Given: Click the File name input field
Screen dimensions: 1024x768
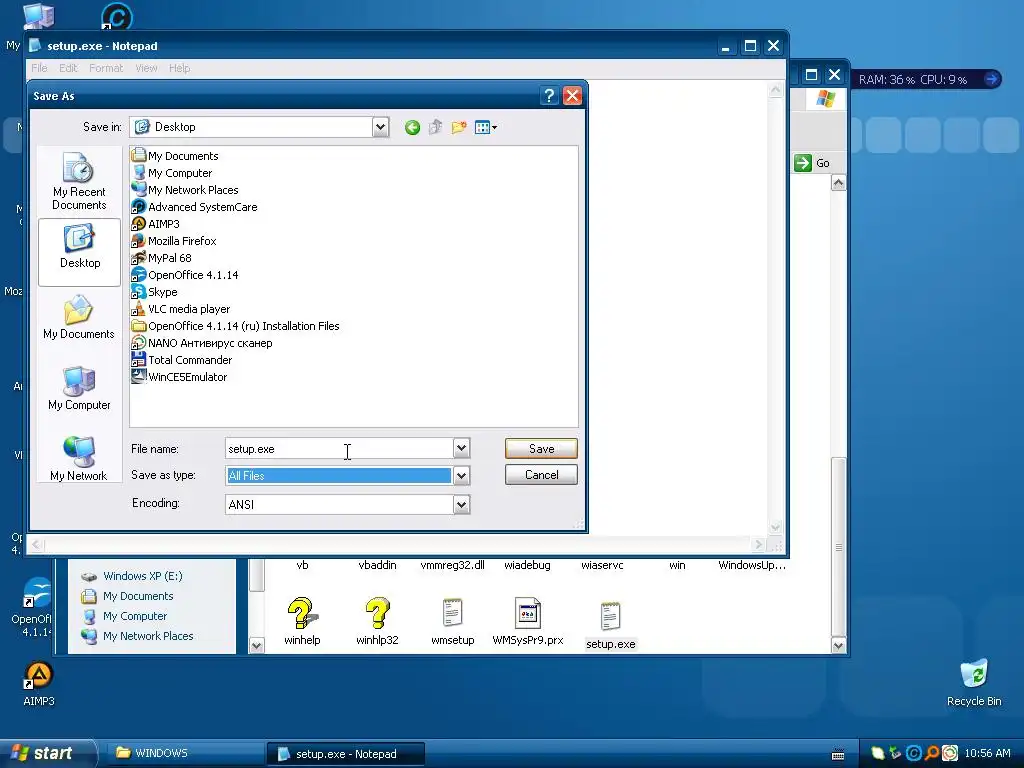Looking at the screenshot, I should 339,448.
